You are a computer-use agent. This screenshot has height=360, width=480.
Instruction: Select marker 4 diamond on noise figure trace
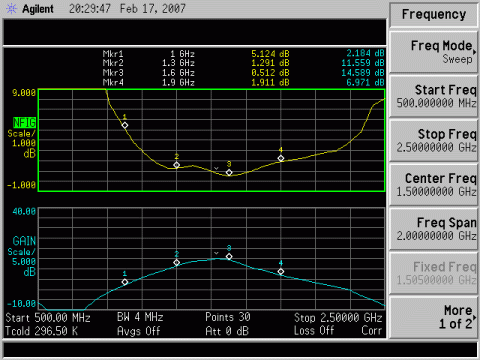click(x=281, y=158)
